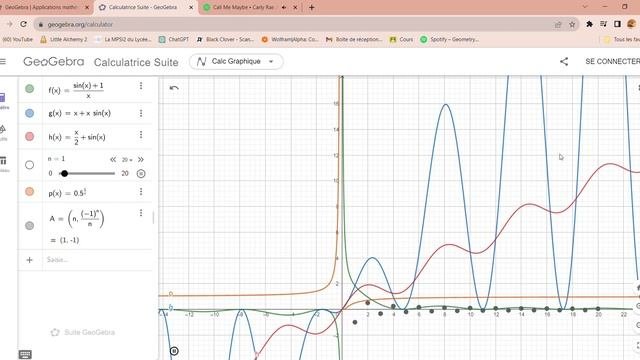The width and height of the screenshot is (640, 360).
Task: Click SE CONNECTER button
Action: [x=612, y=61]
